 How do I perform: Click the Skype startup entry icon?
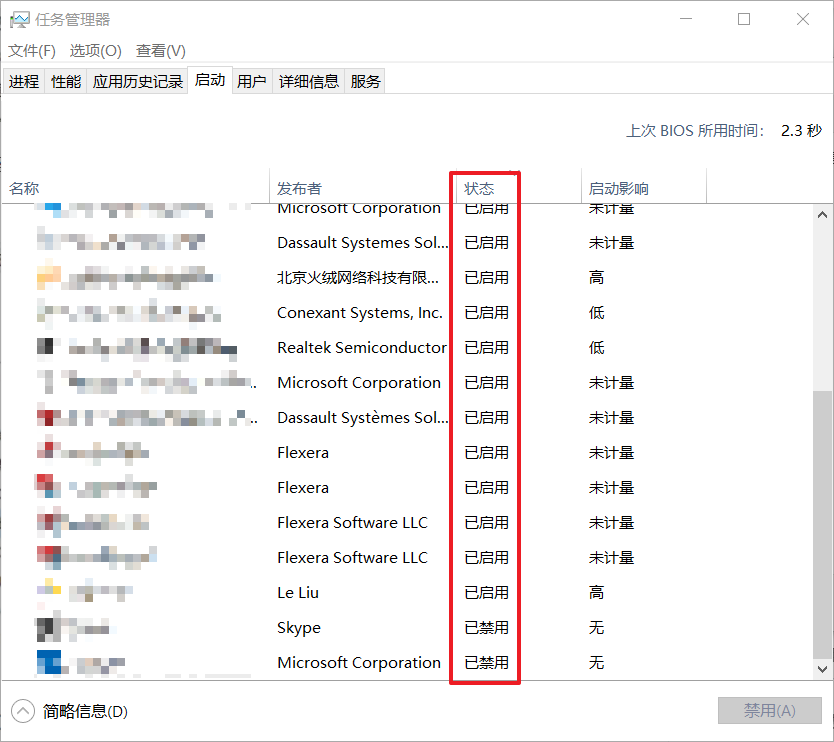[47, 627]
